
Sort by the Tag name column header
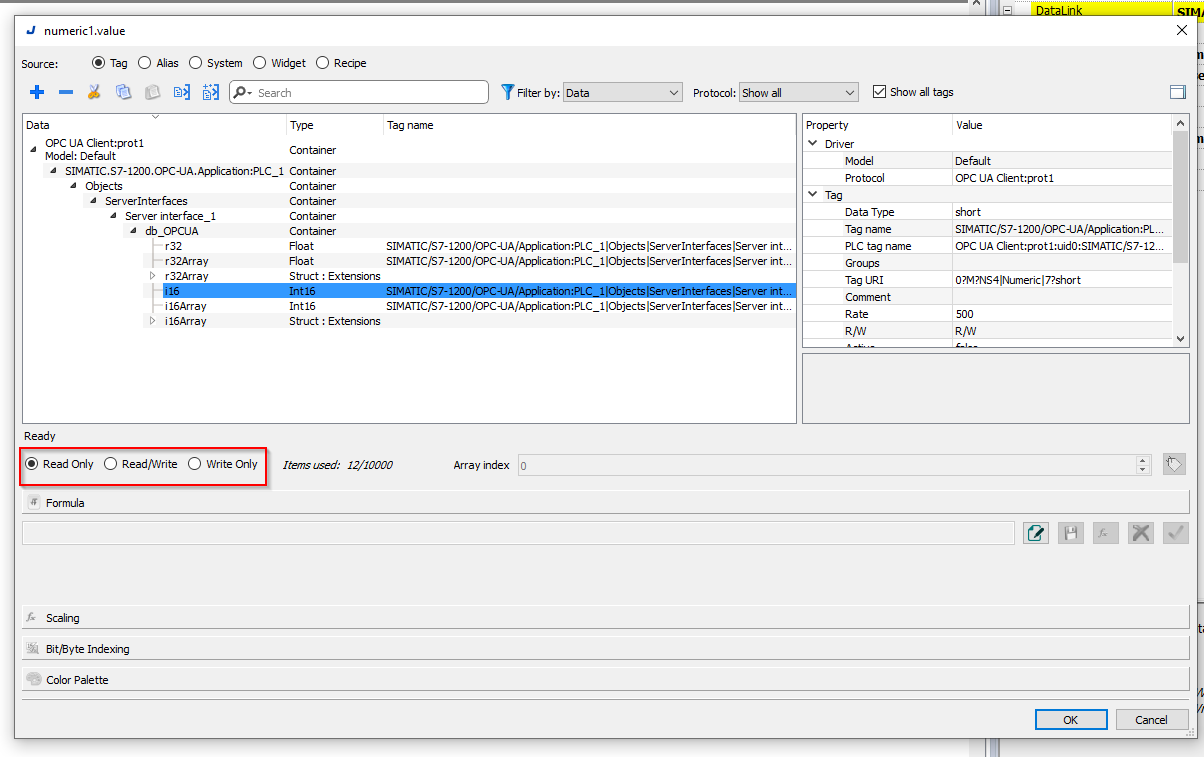pyautogui.click(x=589, y=125)
